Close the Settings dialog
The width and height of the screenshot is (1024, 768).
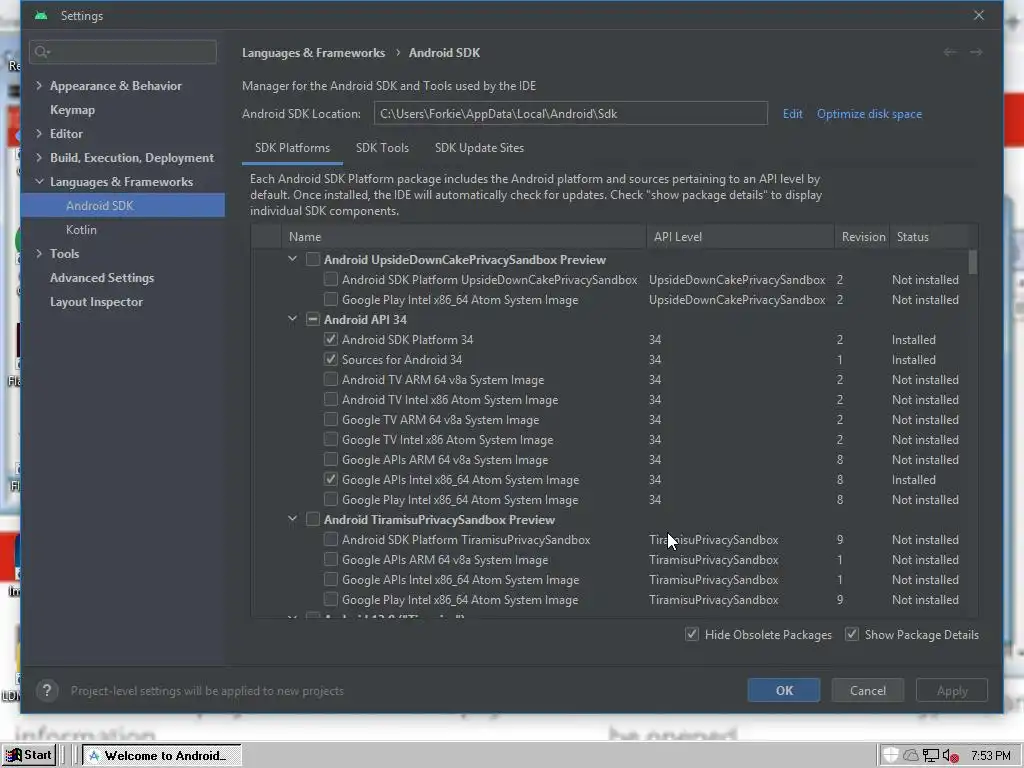(x=978, y=15)
